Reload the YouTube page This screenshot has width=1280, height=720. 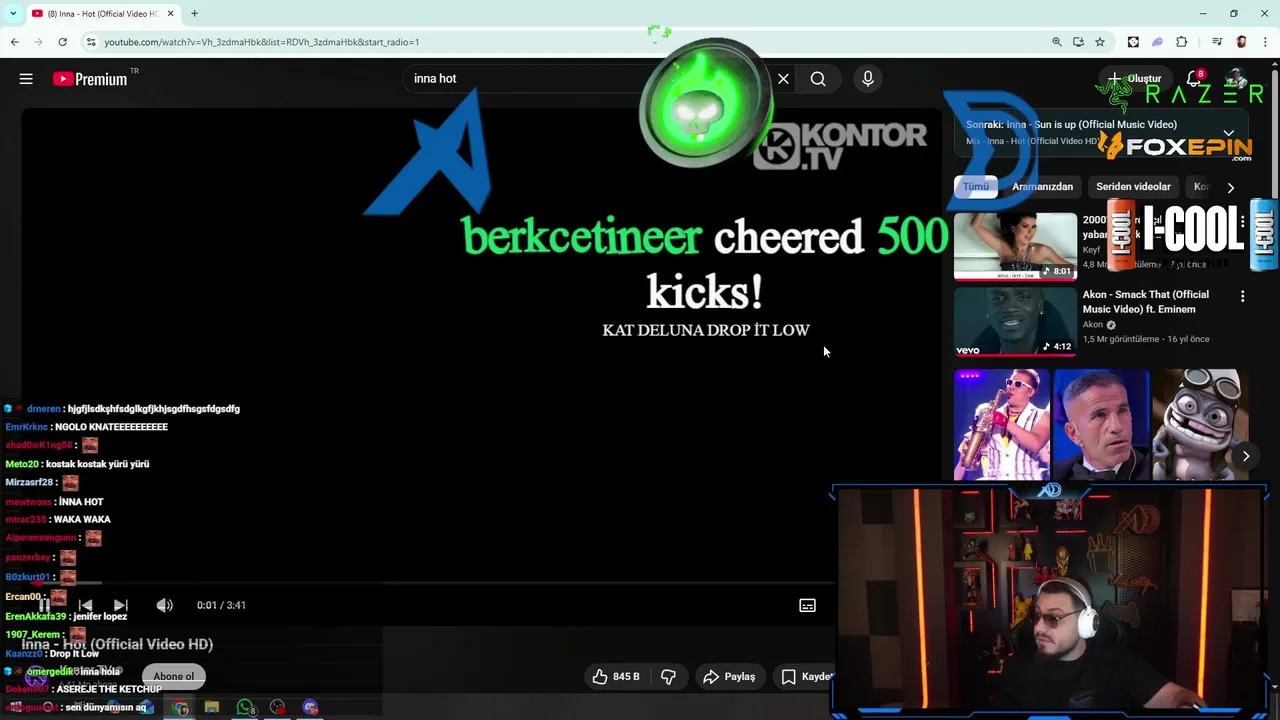coord(62,42)
